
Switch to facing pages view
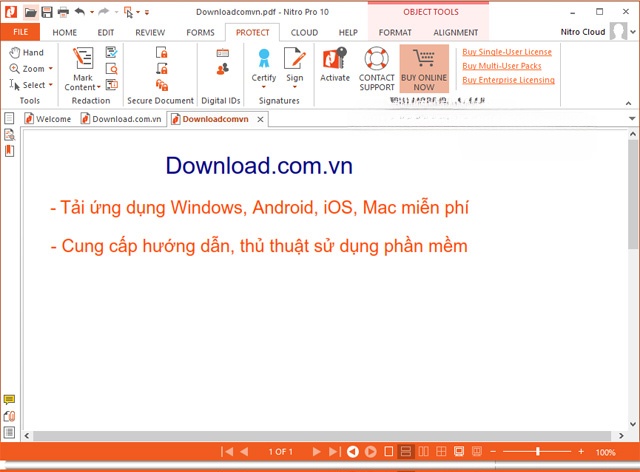coord(424,452)
